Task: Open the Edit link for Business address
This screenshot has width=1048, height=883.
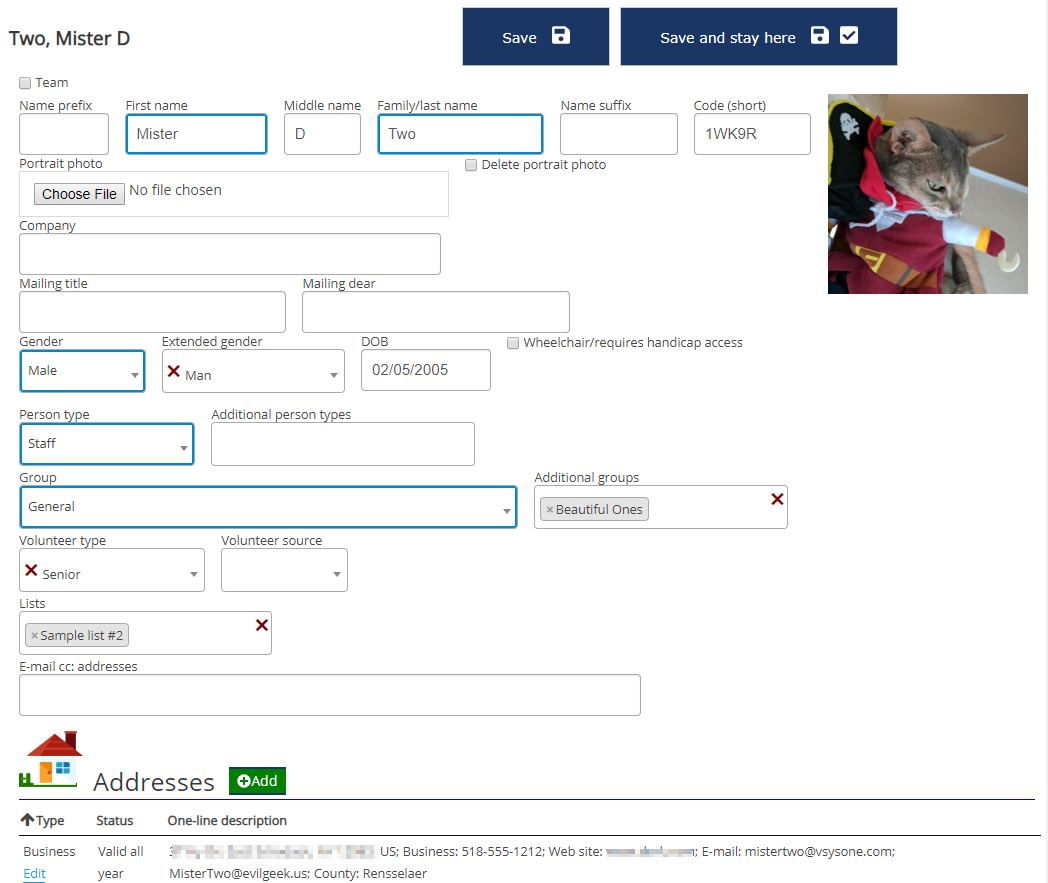Action: point(34,873)
